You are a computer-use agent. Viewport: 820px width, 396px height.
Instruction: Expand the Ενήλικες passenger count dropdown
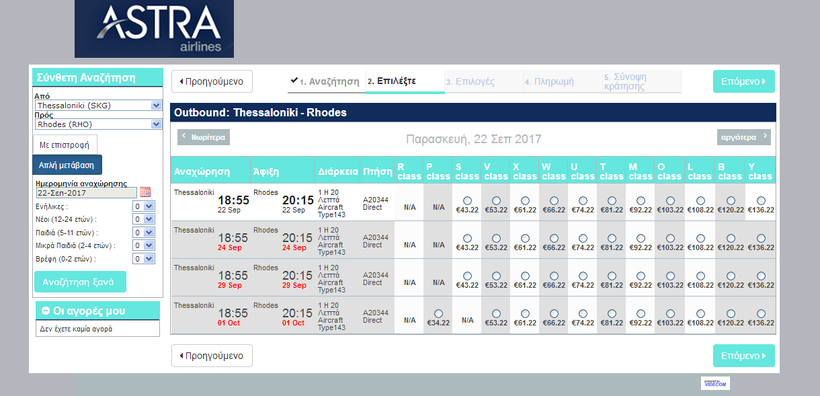point(143,206)
